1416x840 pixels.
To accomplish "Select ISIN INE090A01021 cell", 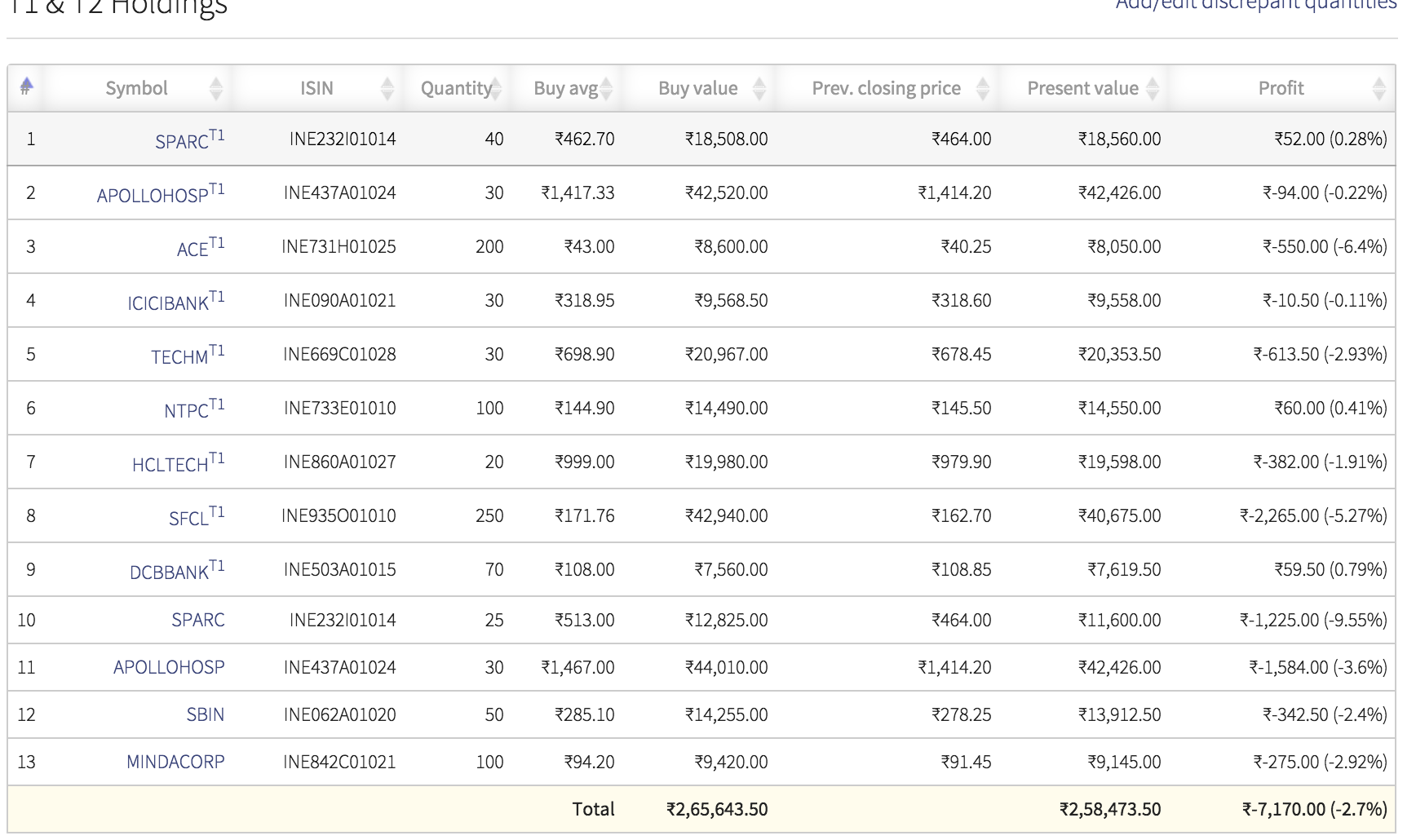I will (339, 300).
